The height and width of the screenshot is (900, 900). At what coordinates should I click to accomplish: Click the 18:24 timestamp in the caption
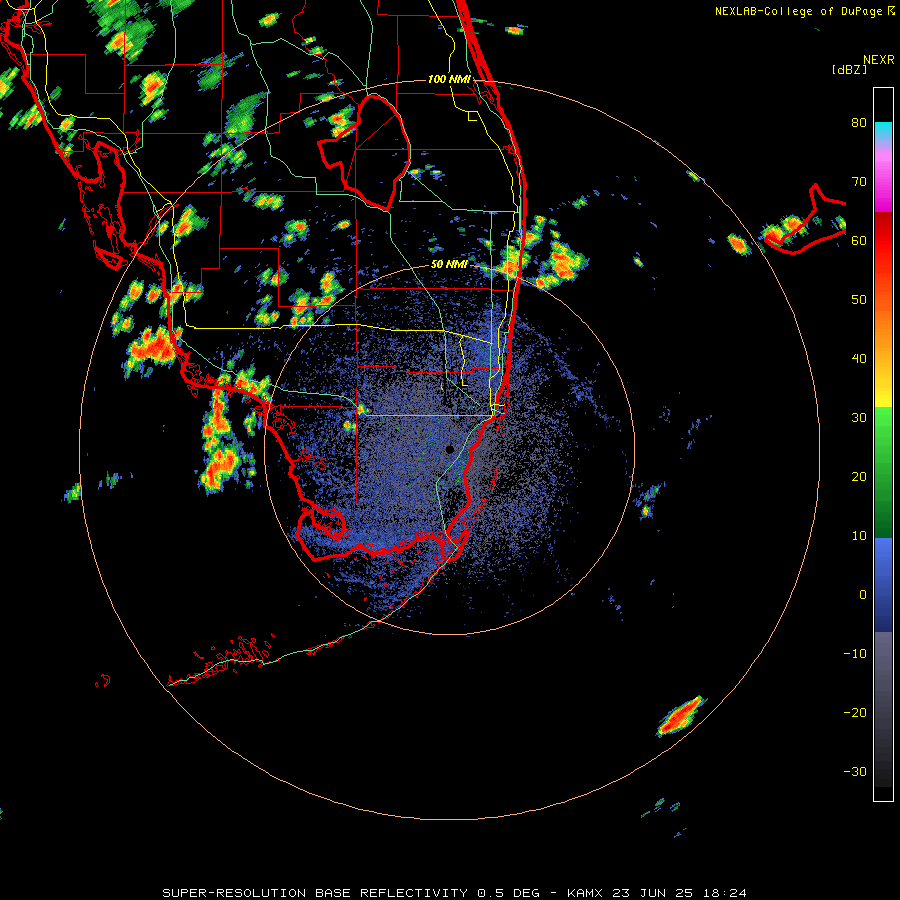725,893
